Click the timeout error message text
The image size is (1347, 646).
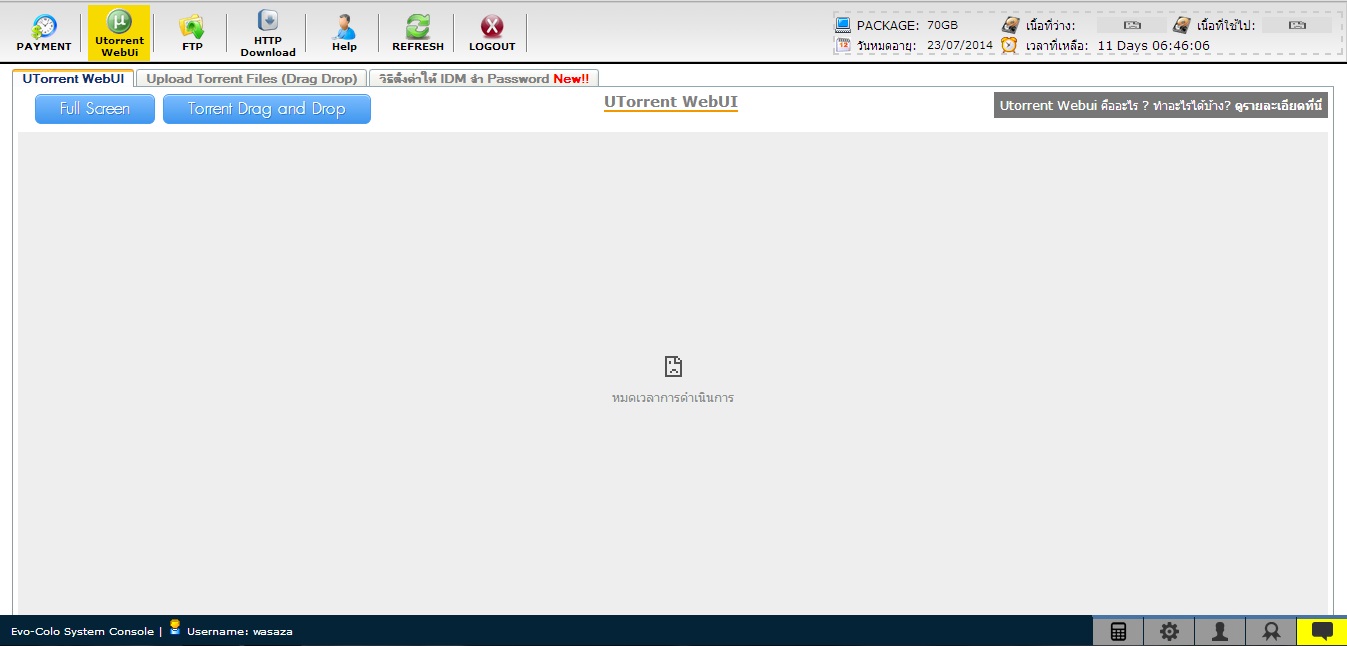tap(673, 398)
